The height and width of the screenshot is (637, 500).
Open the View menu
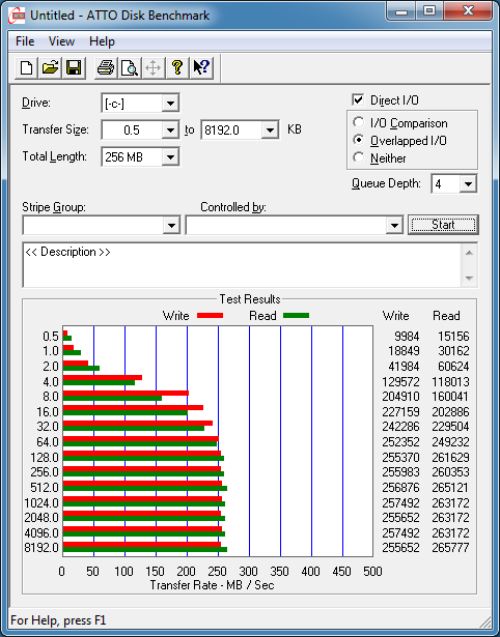tap(62, 41)
